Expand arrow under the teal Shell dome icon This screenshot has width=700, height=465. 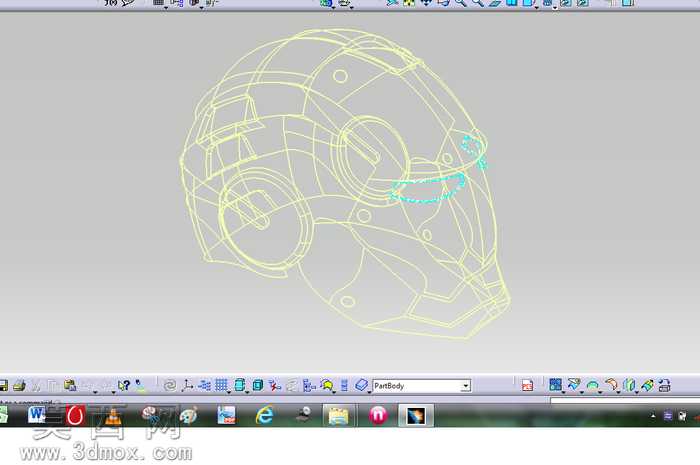600,392
